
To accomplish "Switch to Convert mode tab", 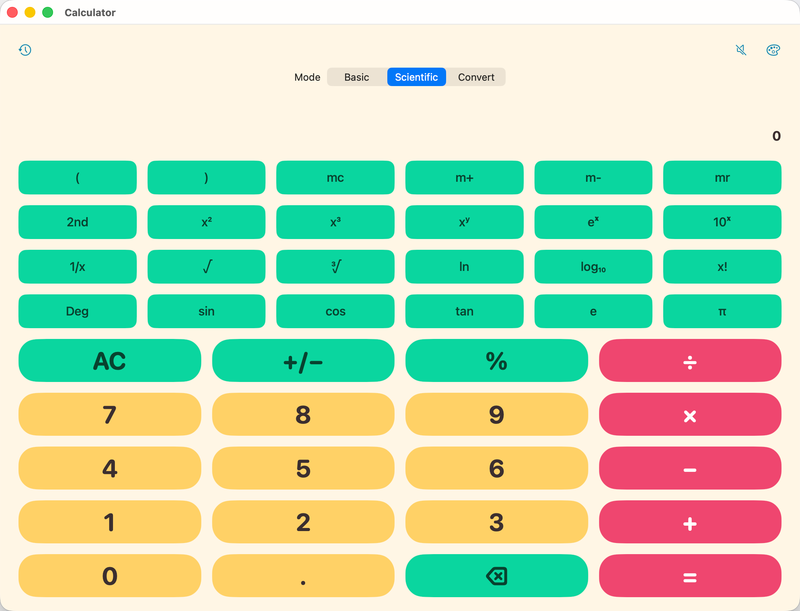I will click(476, 77).
